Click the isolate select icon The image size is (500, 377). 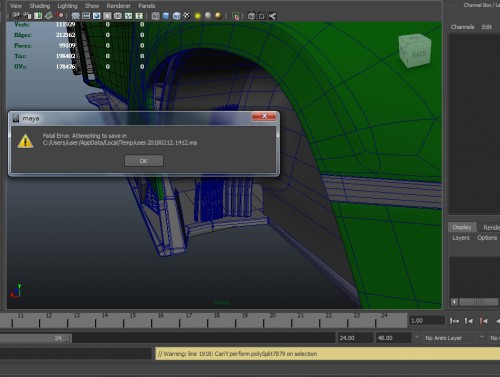(x=235, y=16)
